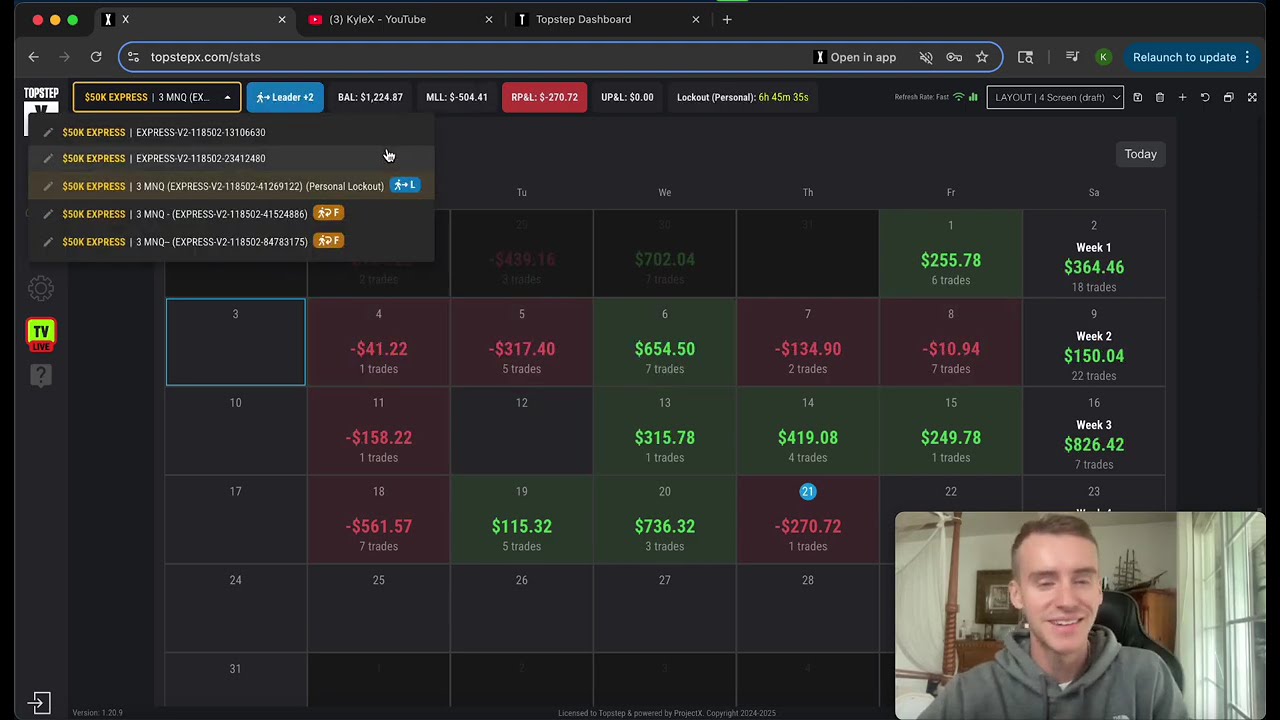Click Week 3 summary $826.42

(1094, 431)
